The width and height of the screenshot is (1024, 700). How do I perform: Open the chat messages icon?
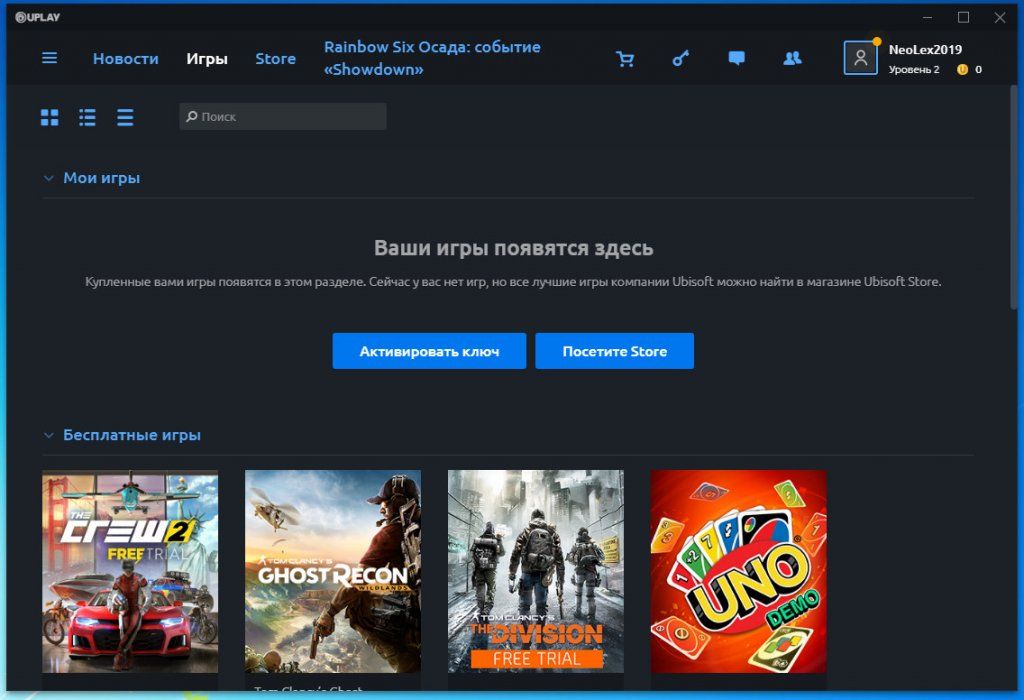pyautogui.click(x=737, y=59)
